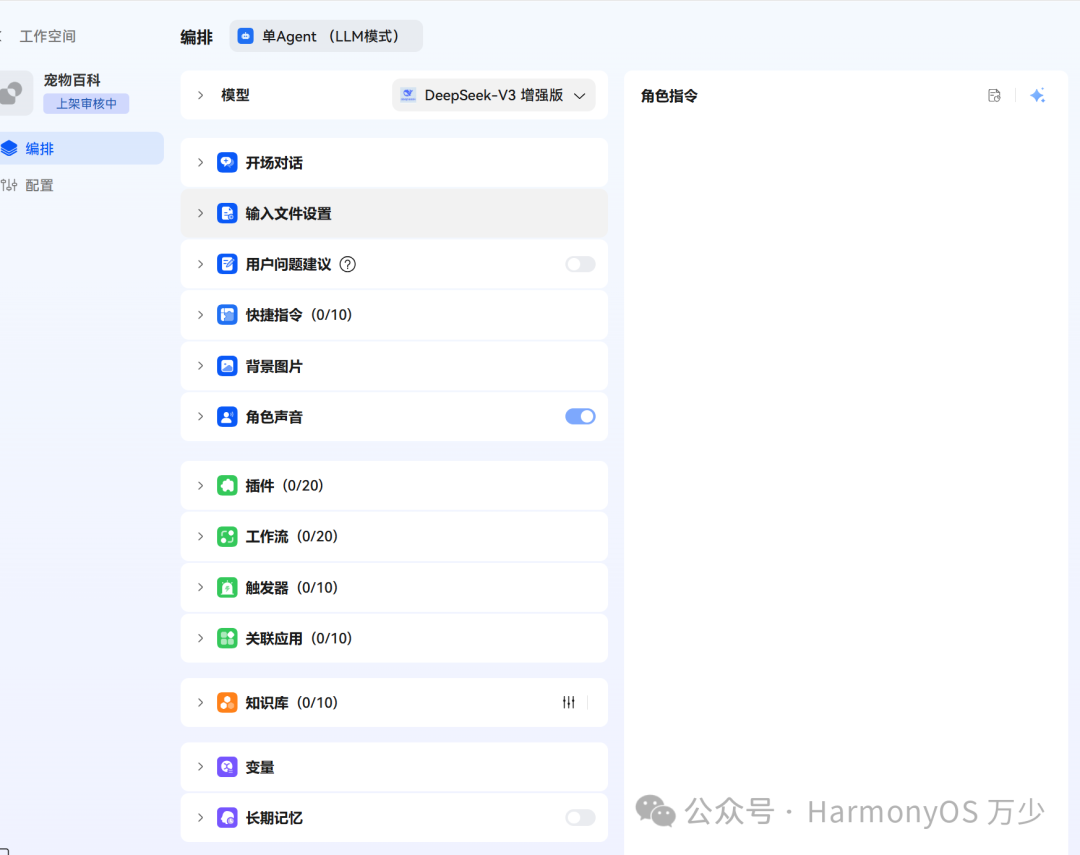
Task: Click the 单Agent（LLM模式） mode button
Action: 326,37
